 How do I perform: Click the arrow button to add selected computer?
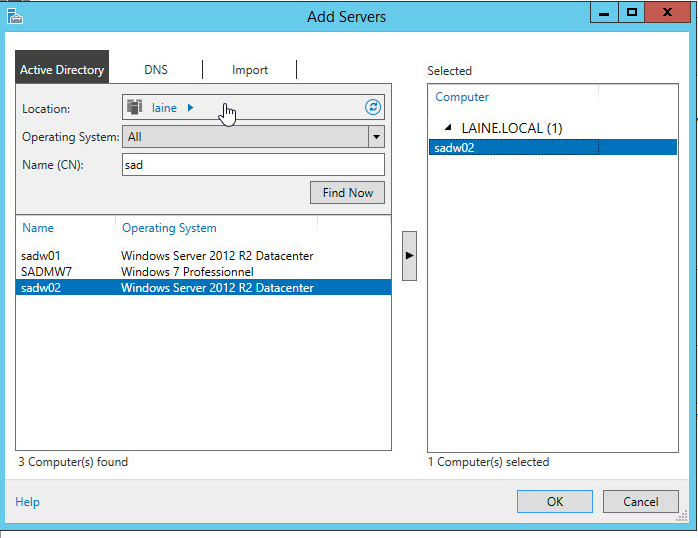tap(409, 255)
